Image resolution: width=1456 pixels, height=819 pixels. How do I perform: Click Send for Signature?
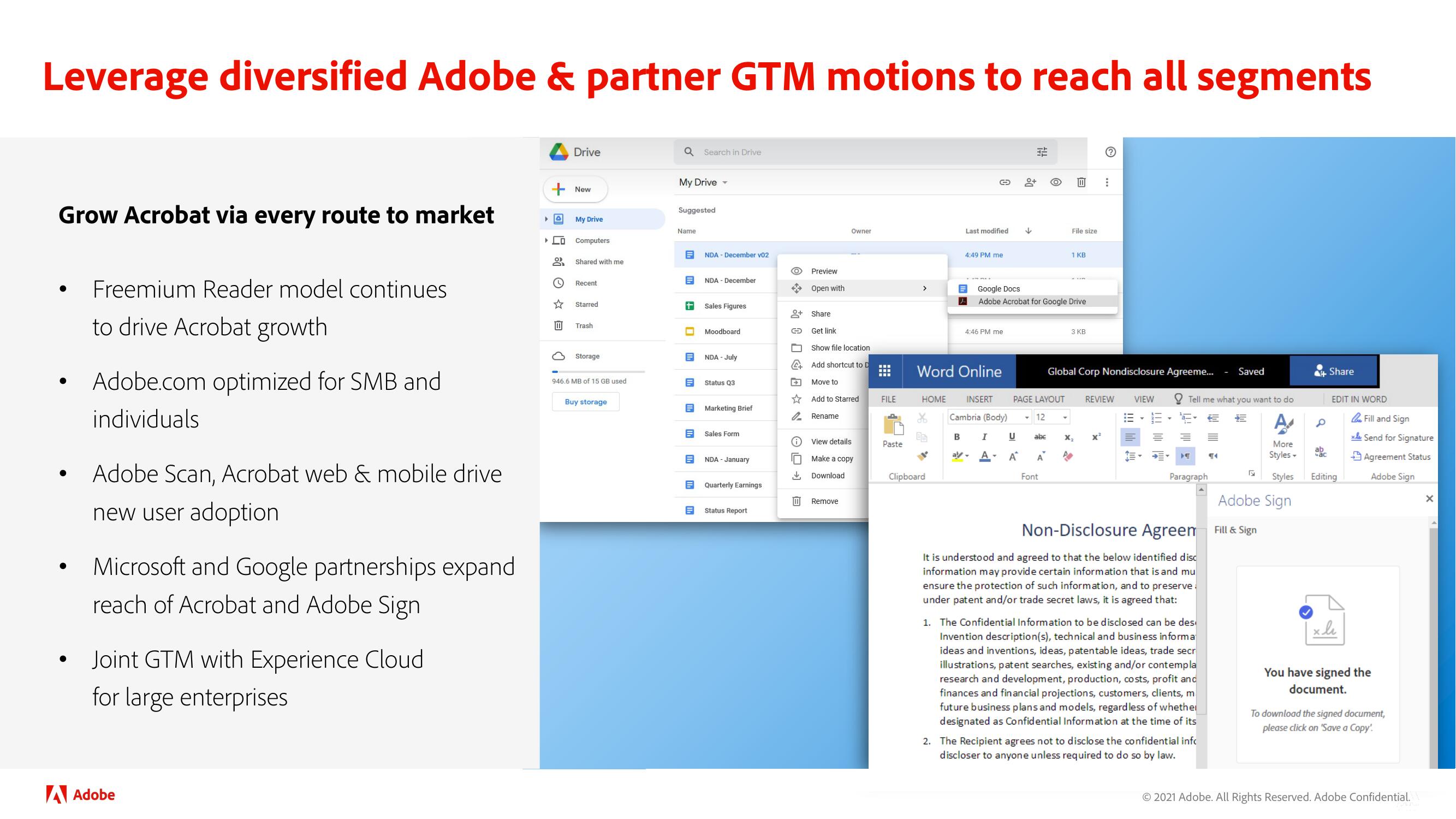(1392, 437)
